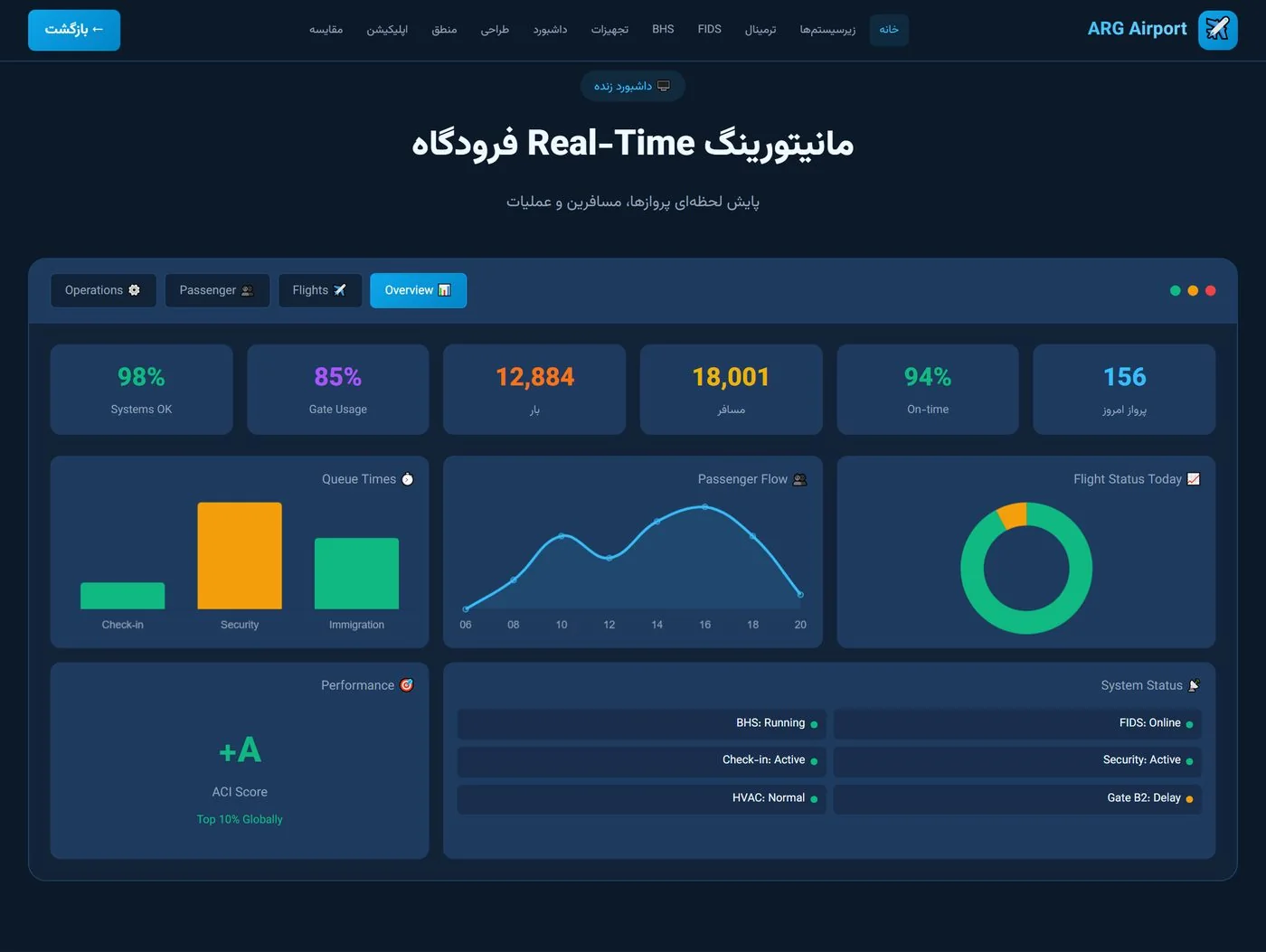Click the 98% Systems OK card
1266x952 pixels.
point(141,390)
